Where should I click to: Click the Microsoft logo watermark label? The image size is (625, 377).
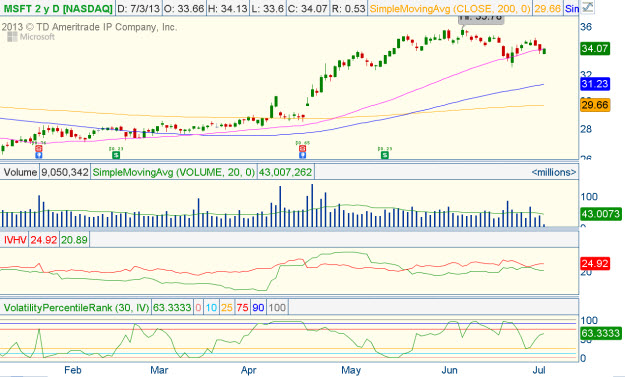(x=31, y=37)
